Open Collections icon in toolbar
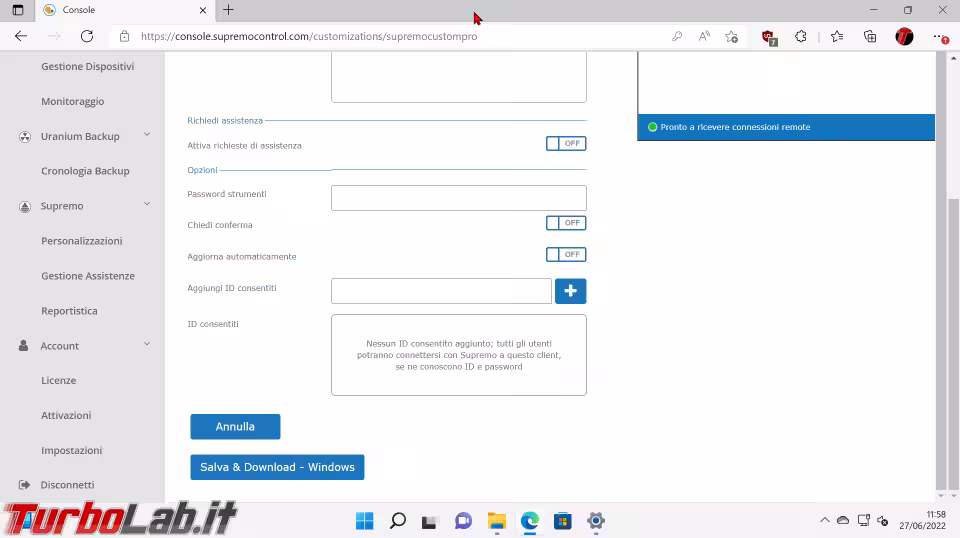The image size is (960, 538). [870, 36]
